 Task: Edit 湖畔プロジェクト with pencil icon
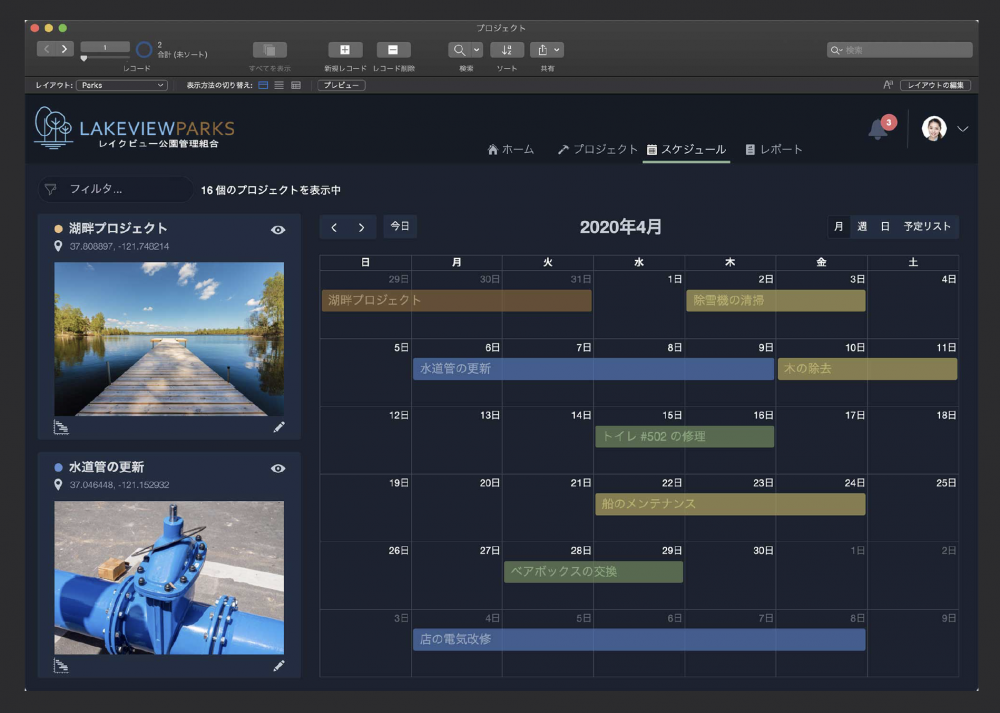pyautogui.click(x=279, y=427)
